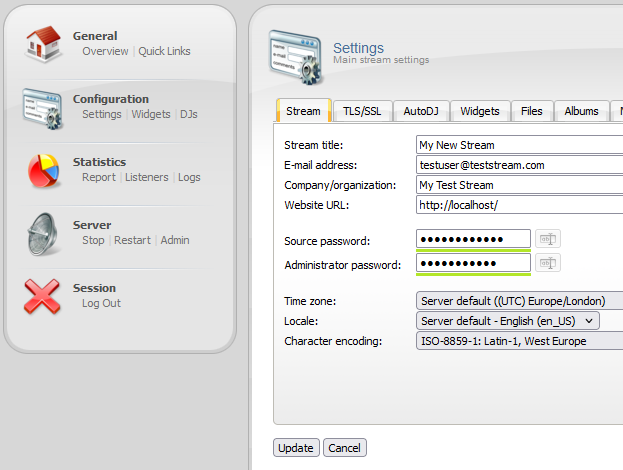This screenshot has width=623, height=470.
Task: Switch to the Files tab
Action: [x=532, y=111]
